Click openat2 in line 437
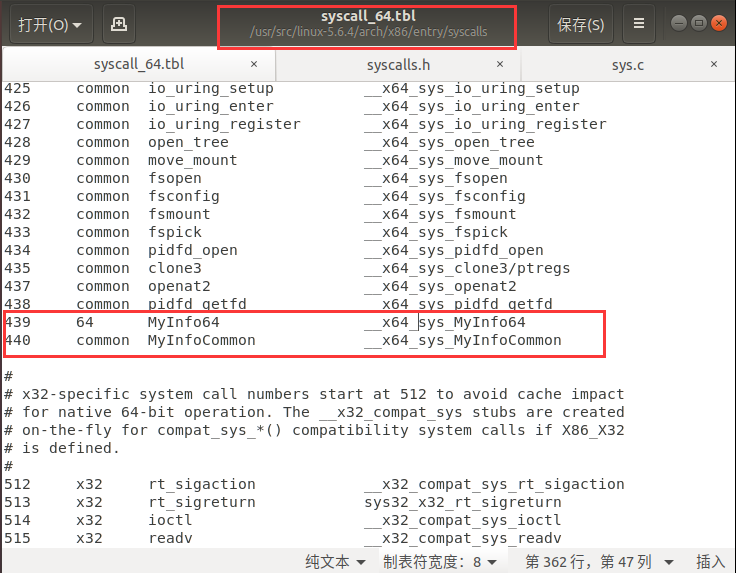Screen dimensions: 736x573 179,286
